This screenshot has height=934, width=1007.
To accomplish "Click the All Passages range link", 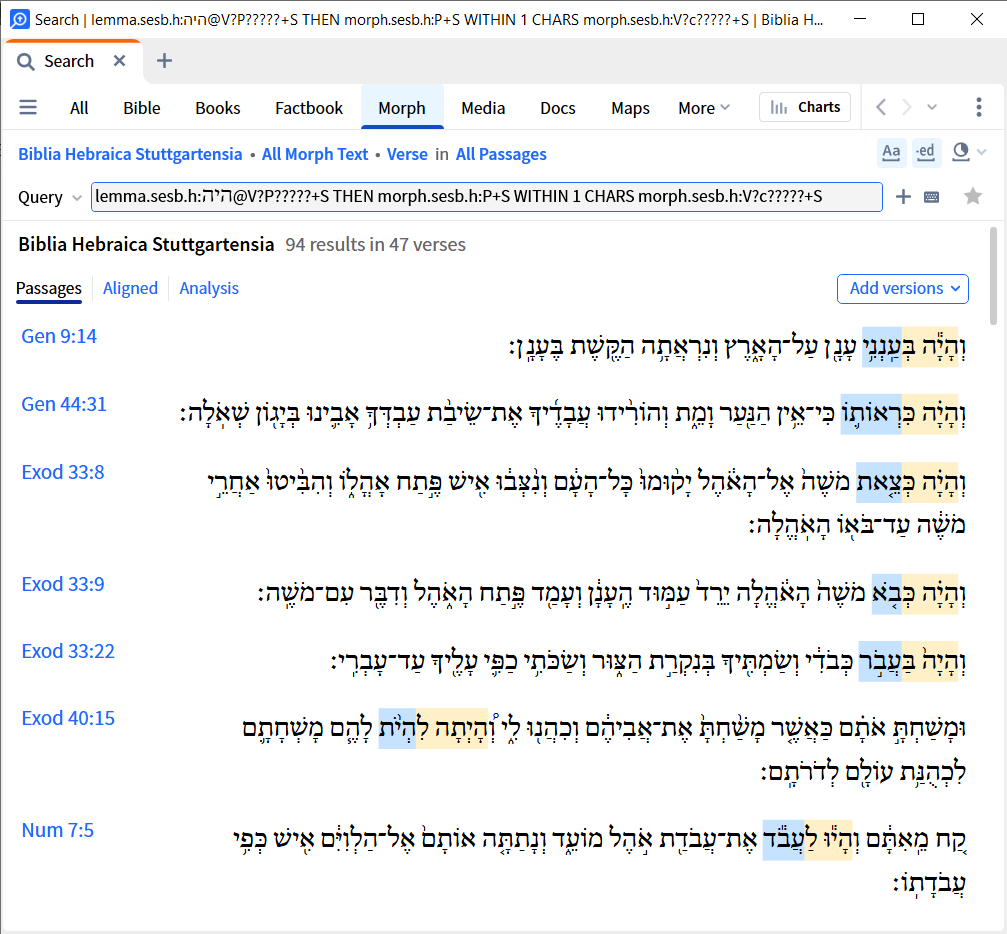I will coord(501,154).
